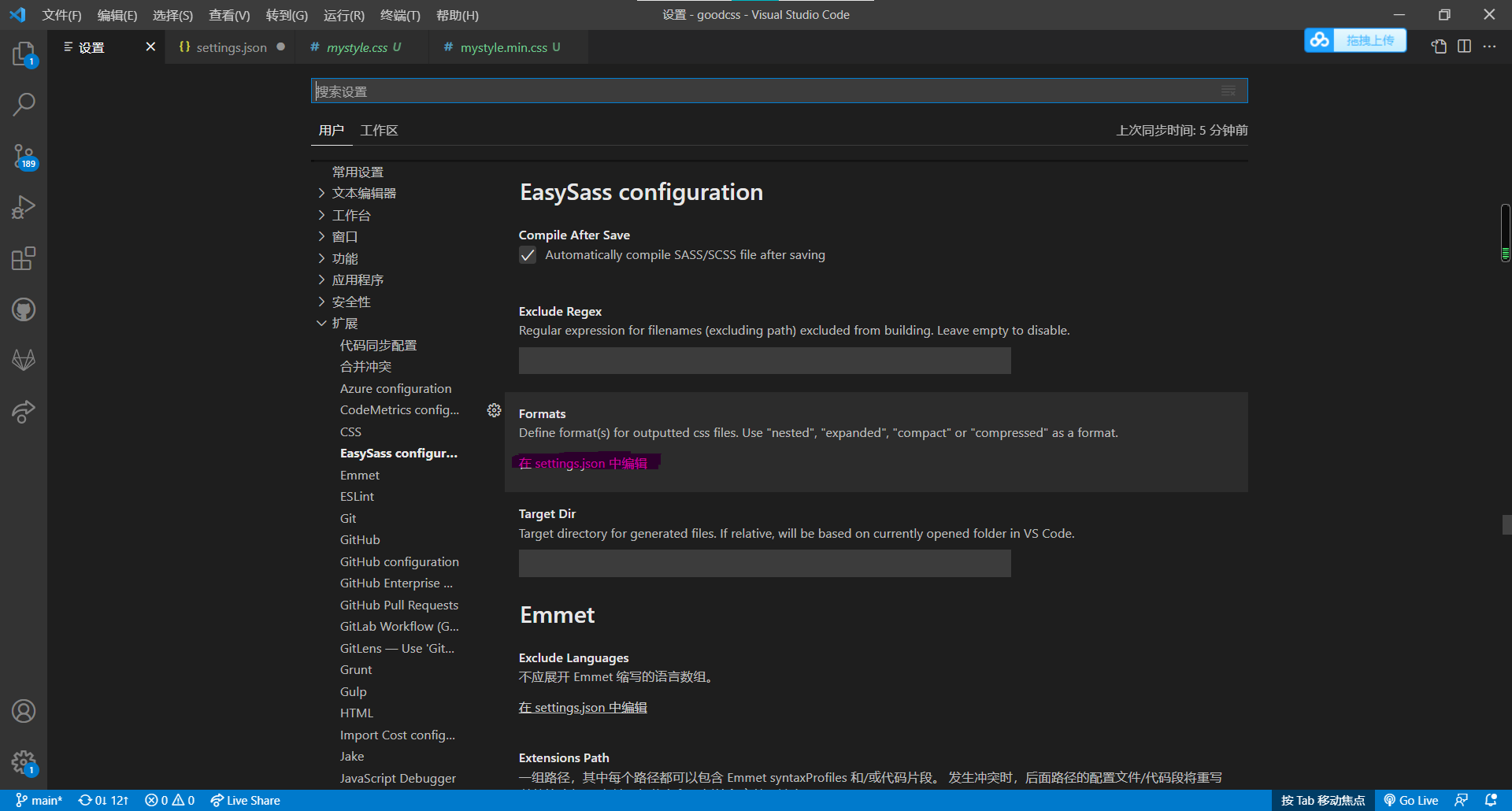Select Import Cost config entry
Screen dimensions: 1512x811
(398, 735)
